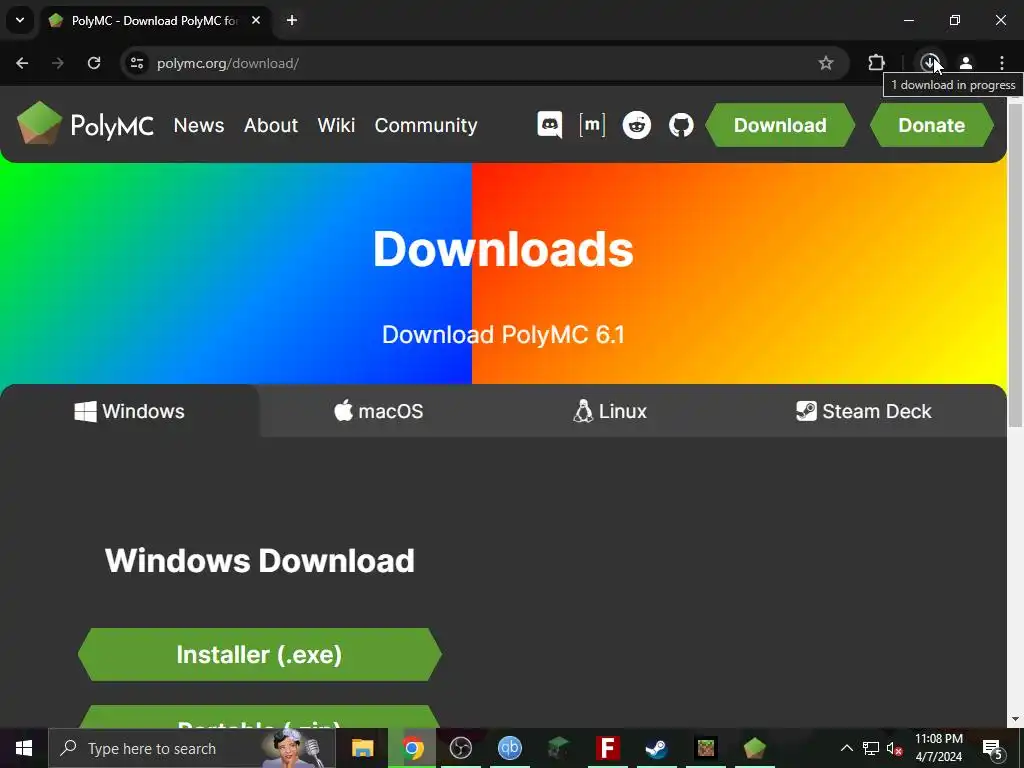This screenshot has width=1024, height=768.
Task: View site information icon in address bar
Action: pyautogui.click(x=137, y=63)
